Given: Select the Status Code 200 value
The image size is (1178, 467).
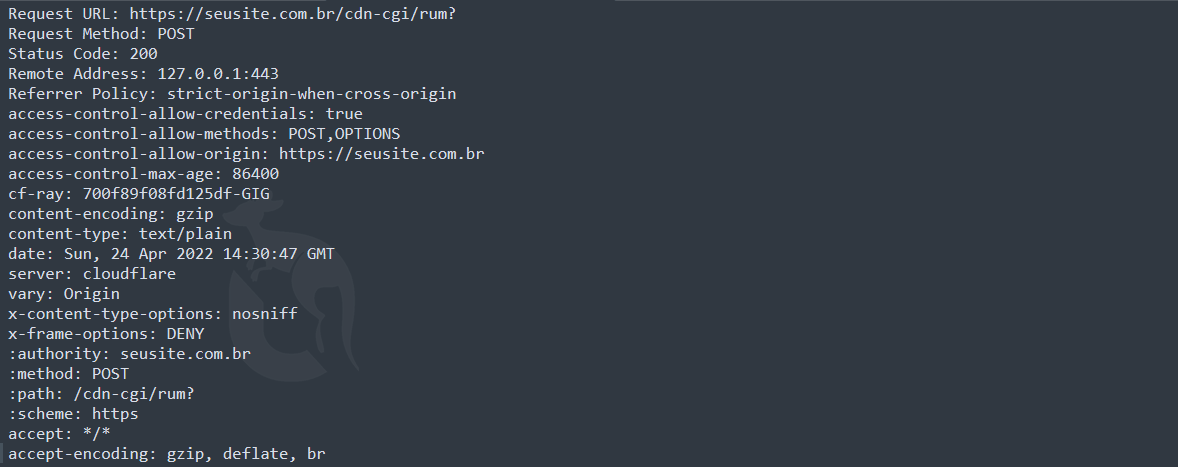Looking at the screenshot, I should [x=143, y=53].
